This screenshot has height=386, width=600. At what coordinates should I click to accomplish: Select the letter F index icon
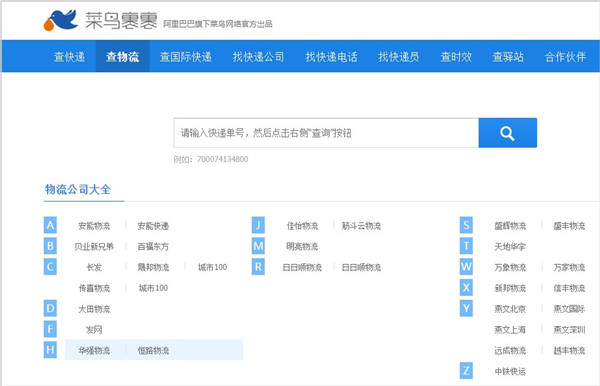point(50,329)
